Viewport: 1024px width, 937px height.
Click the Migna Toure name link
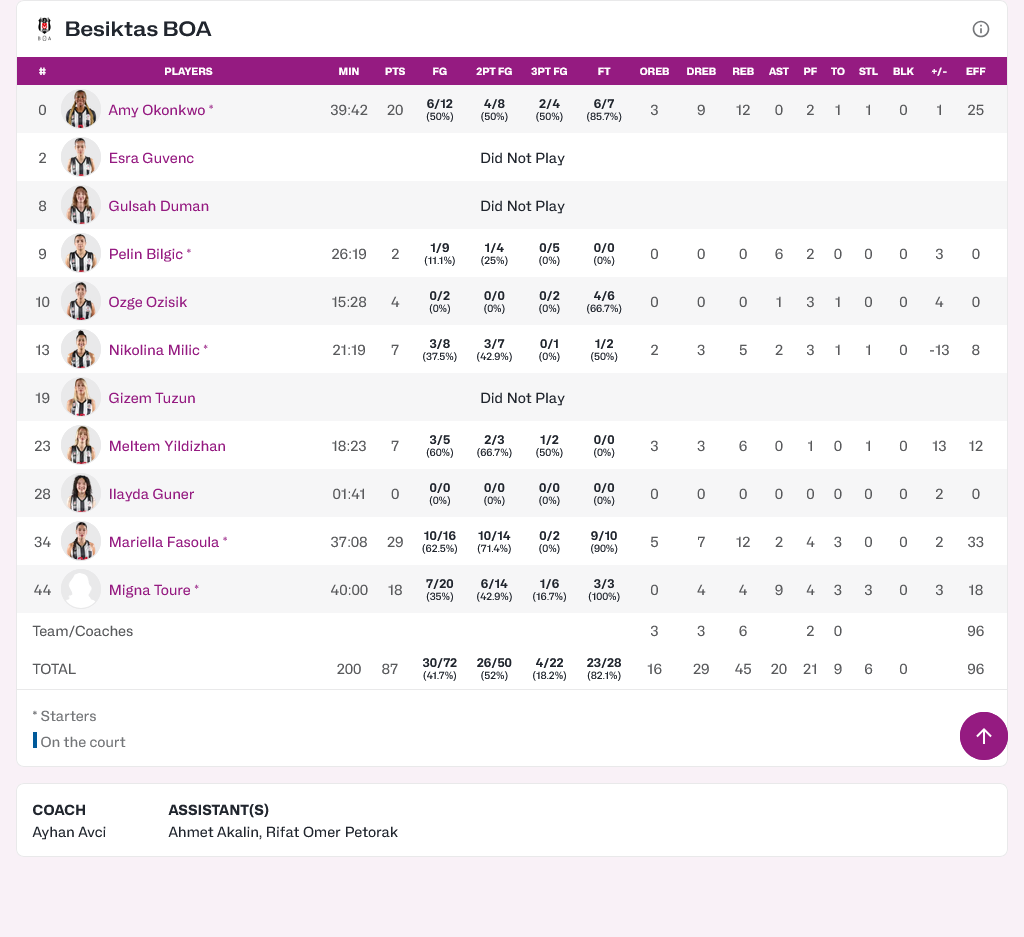(x=149, y=590)
